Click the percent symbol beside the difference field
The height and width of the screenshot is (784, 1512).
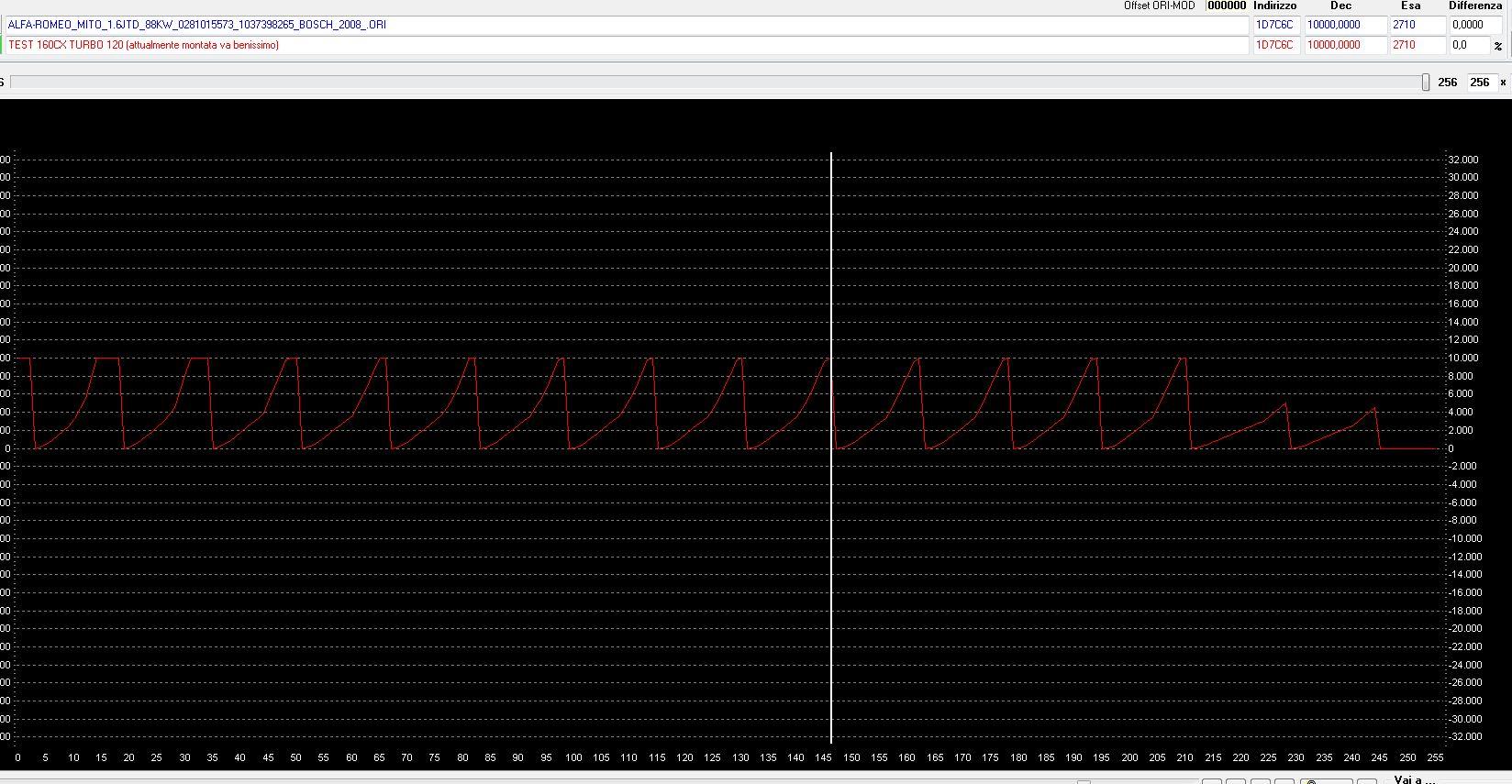click(x=1498, y=46)
